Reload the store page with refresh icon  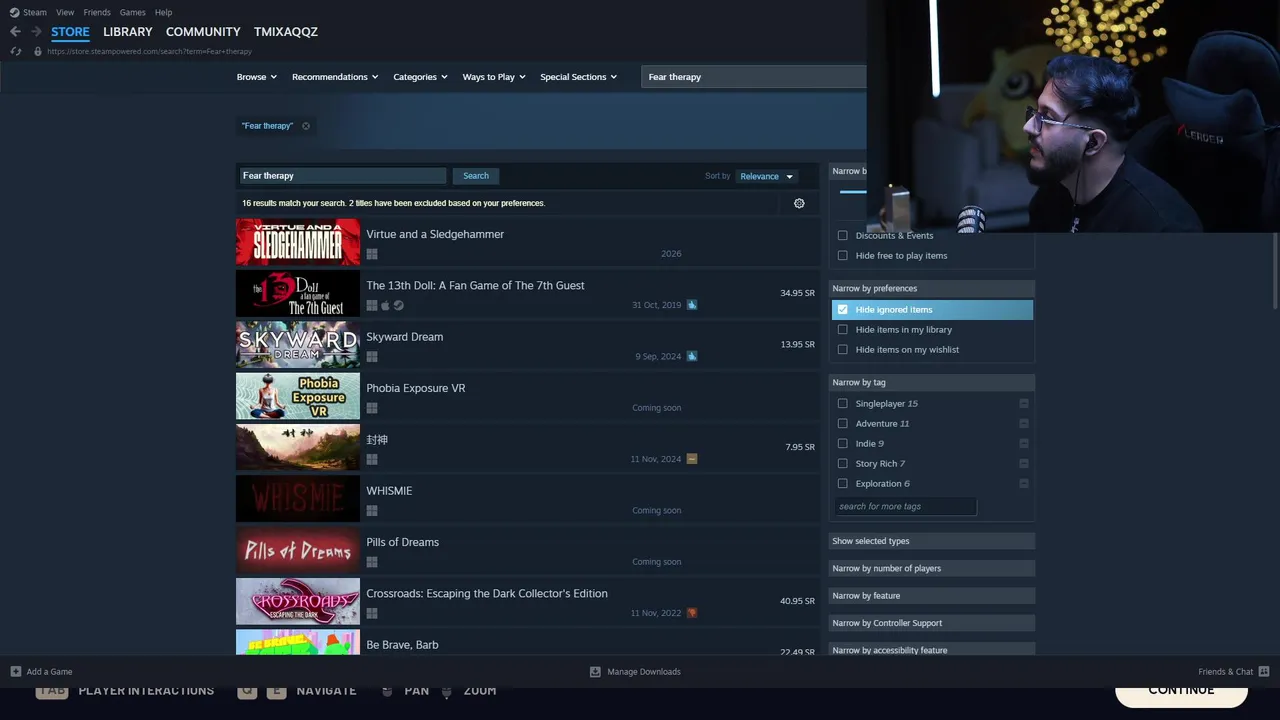[x=16, y=51]
